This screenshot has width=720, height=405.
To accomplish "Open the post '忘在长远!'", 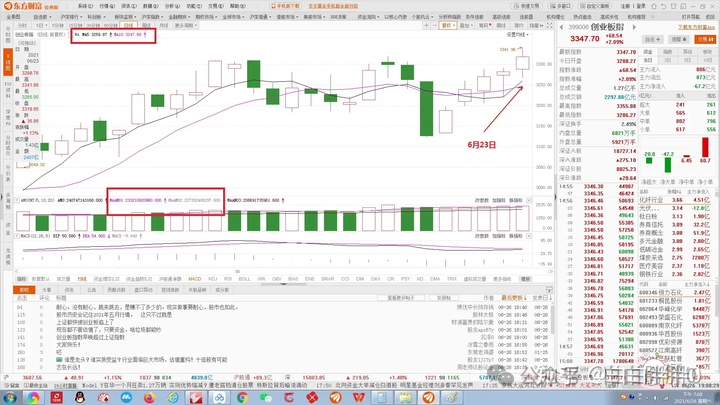I will click(68, 367).
